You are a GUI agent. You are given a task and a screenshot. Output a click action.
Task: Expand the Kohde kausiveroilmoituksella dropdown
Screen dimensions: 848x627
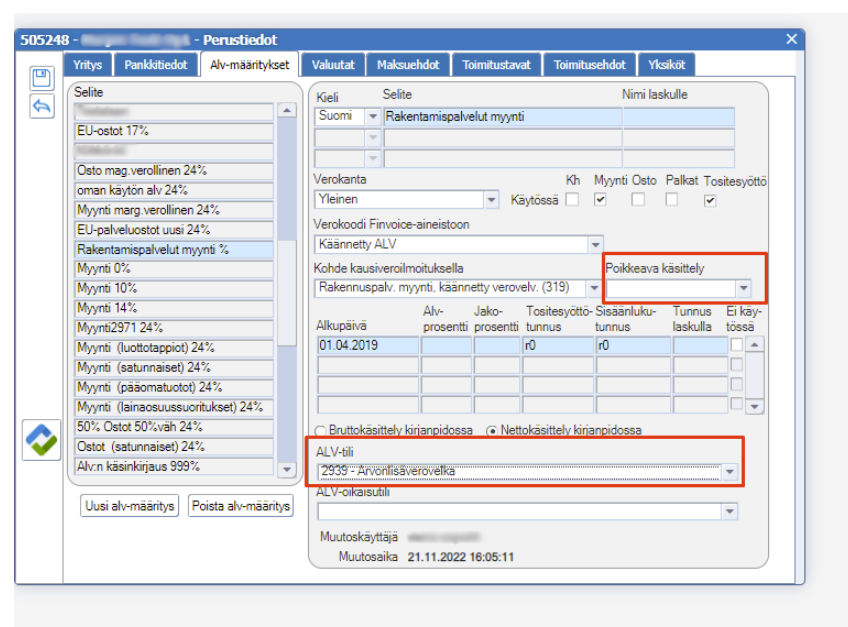tap(594, 287)
